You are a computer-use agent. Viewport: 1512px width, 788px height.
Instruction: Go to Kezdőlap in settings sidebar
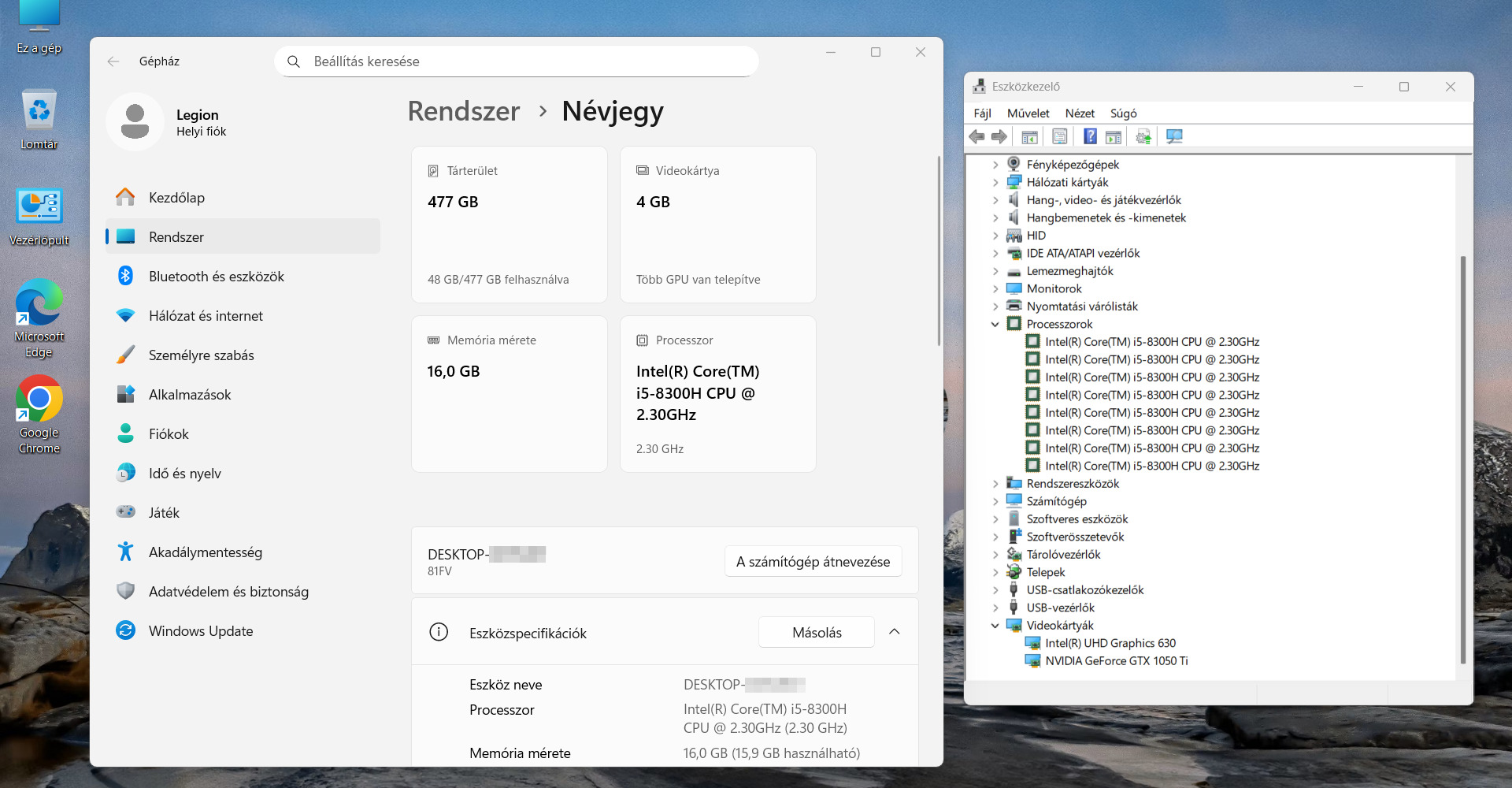pos(243,198)
